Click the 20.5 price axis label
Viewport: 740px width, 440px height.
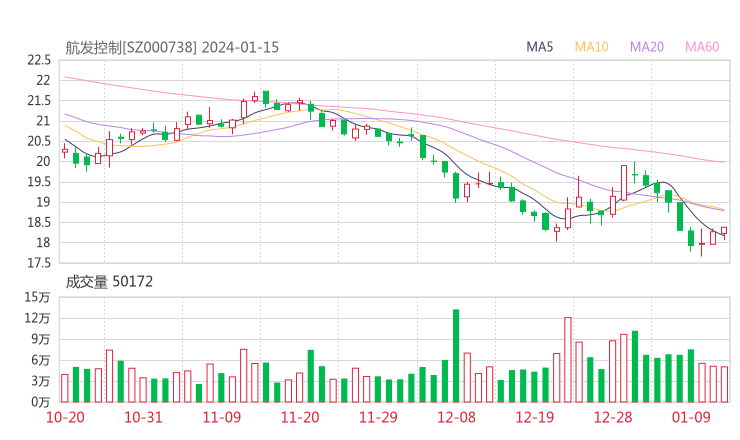(x=38, y=141)
